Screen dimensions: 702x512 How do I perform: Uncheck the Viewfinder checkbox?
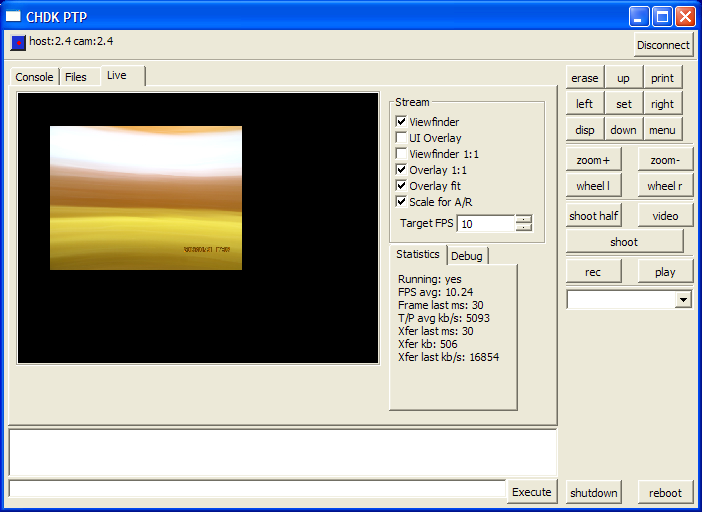(401, 121)
